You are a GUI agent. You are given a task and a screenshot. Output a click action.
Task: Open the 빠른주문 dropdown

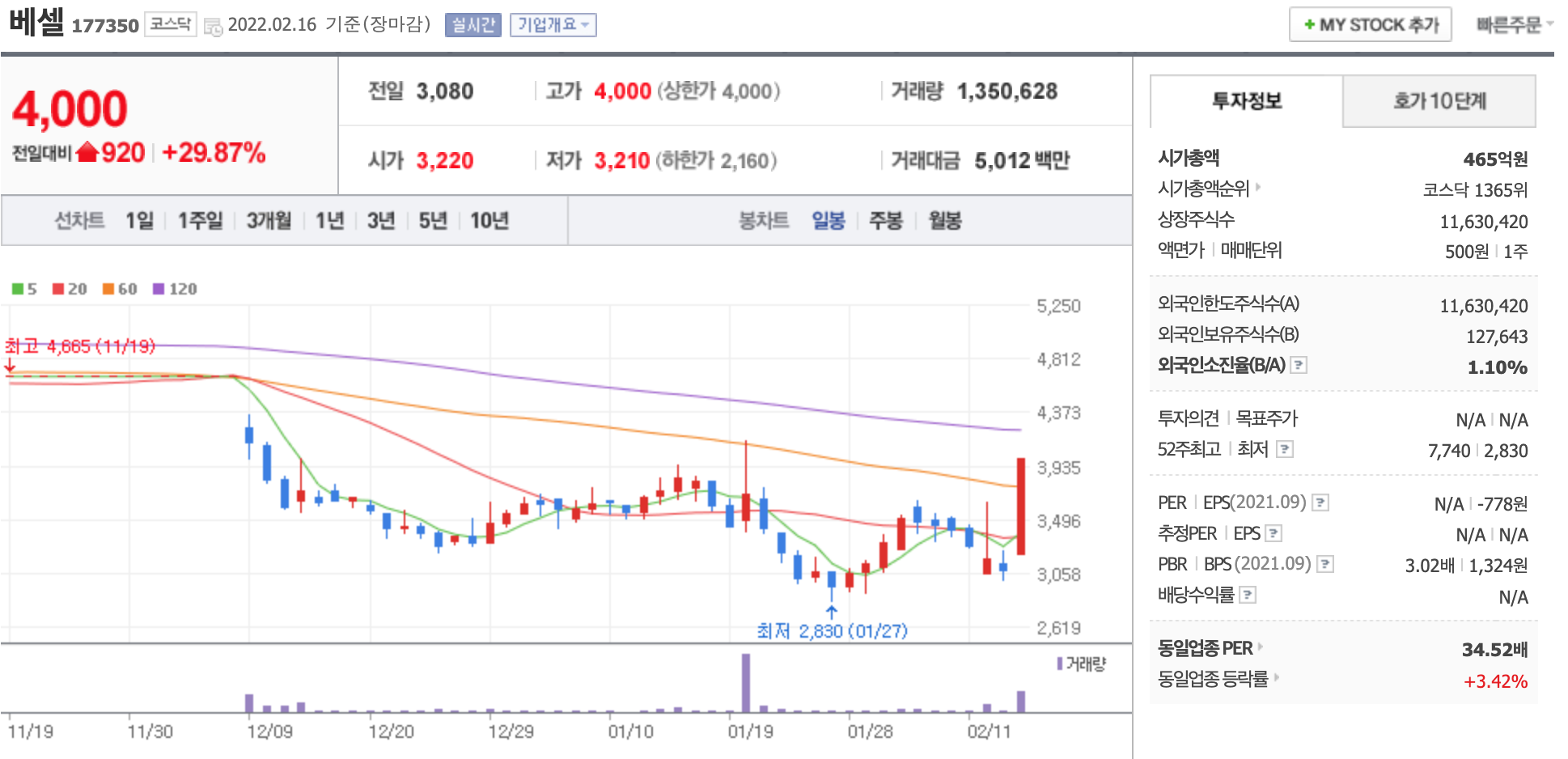(x=1515, y=25)
